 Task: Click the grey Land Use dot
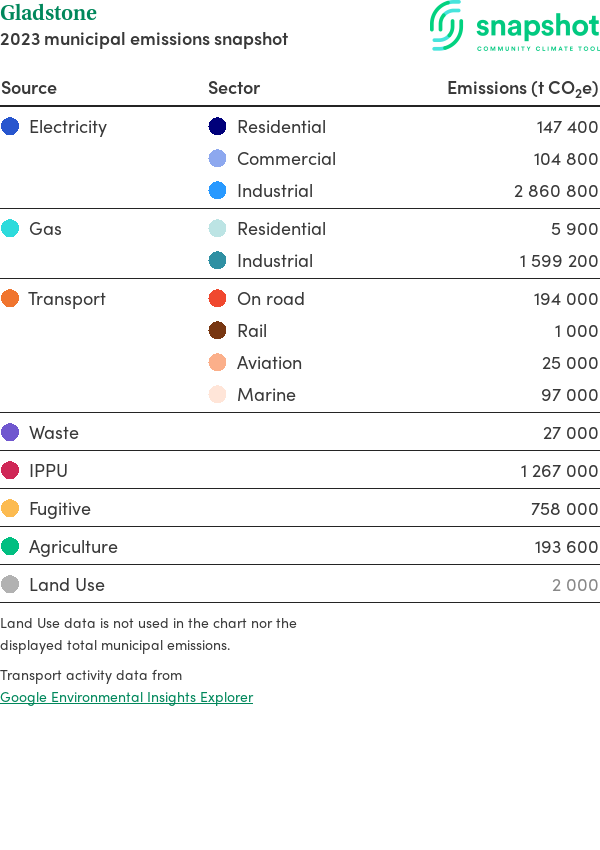pos(10,585)
